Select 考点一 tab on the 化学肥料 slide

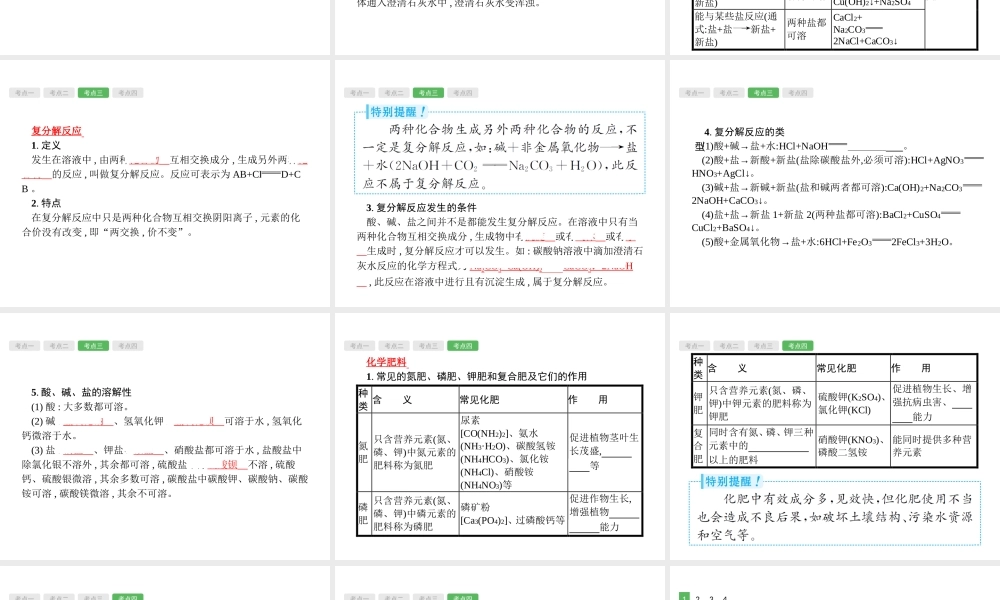pos(359,346)
